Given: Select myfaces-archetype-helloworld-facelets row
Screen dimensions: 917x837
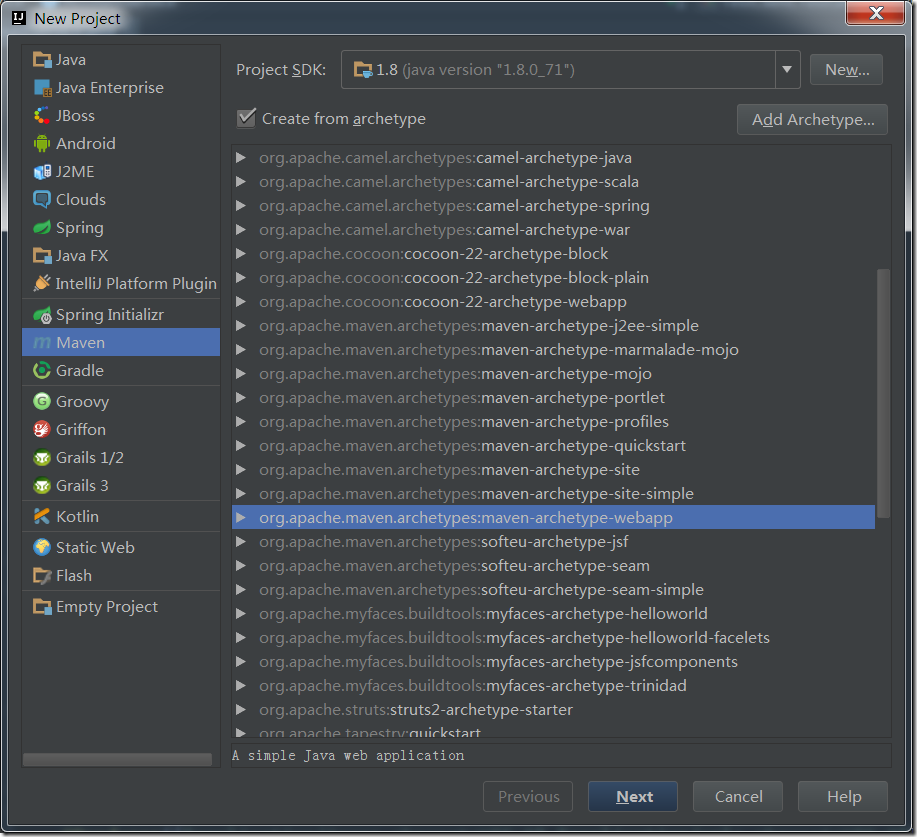Looking at the screenshot, I should coord(553,637).
